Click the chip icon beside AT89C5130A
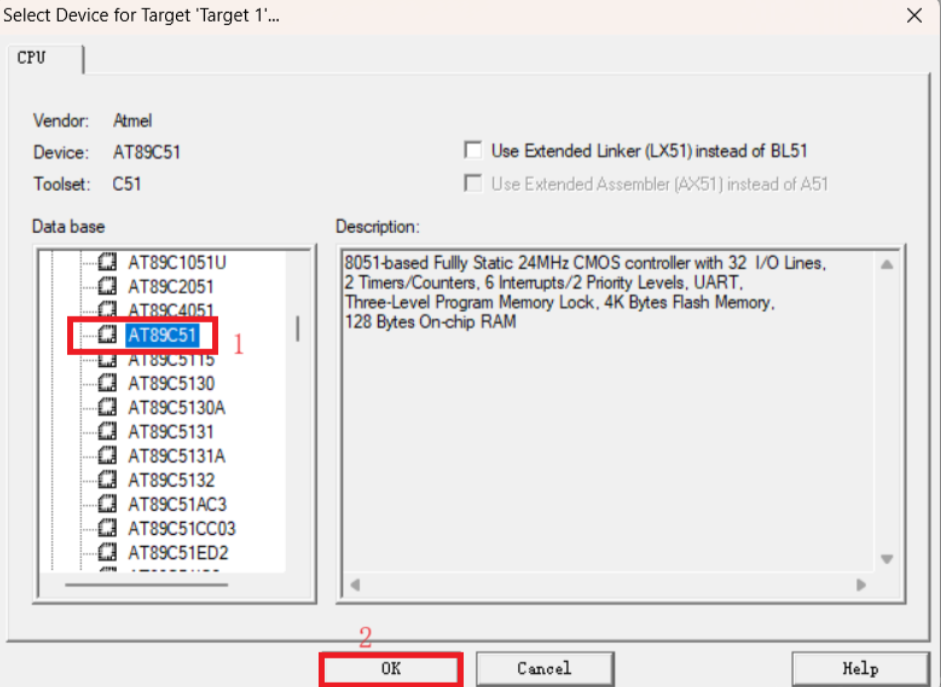Screen dimensions: 941x687 [x=107, y=407]
